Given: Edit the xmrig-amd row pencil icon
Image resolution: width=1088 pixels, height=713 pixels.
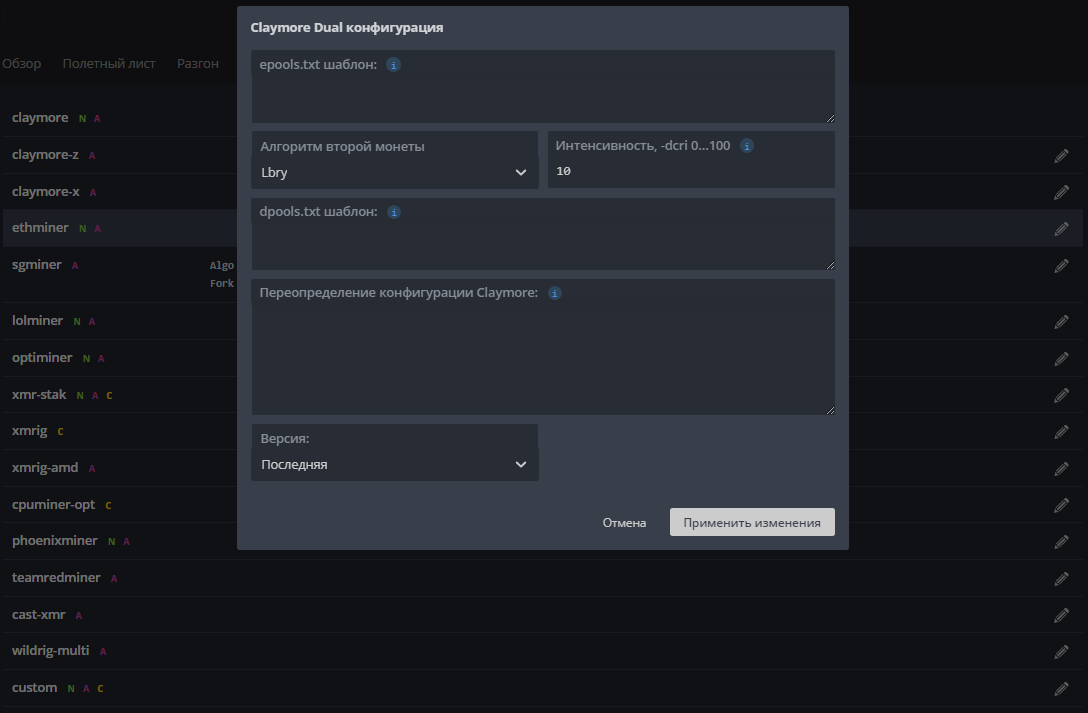Looking at the screenshot, I should pos(1061,468).
